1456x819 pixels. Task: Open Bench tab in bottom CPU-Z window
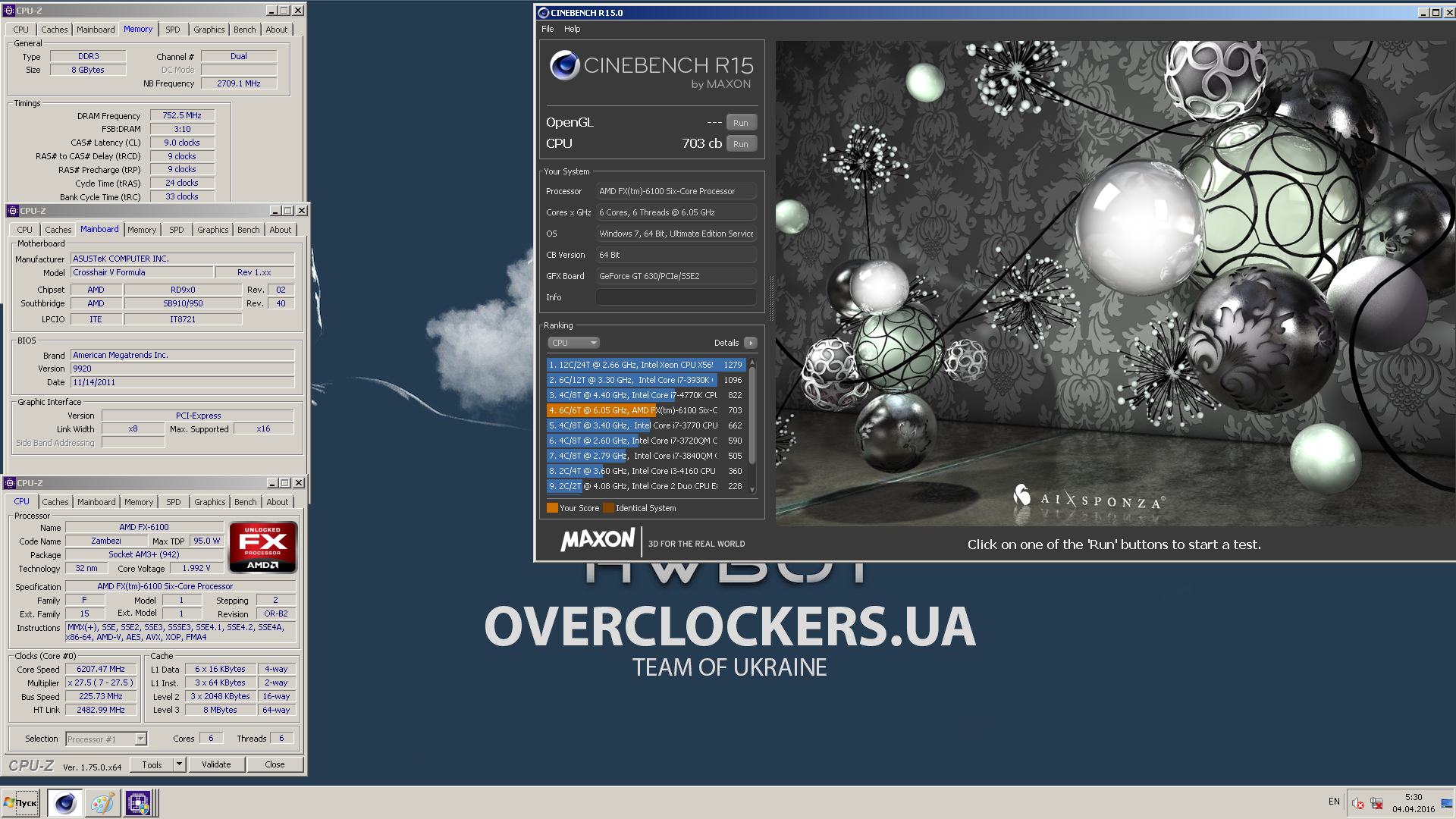(x=246, y=502)
